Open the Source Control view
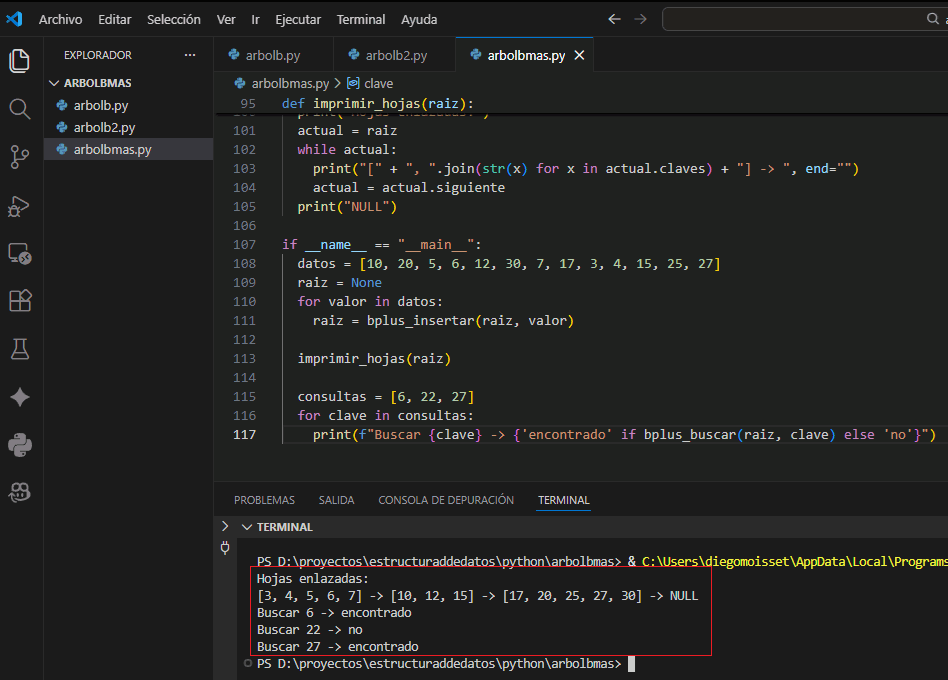 [19, 156]
